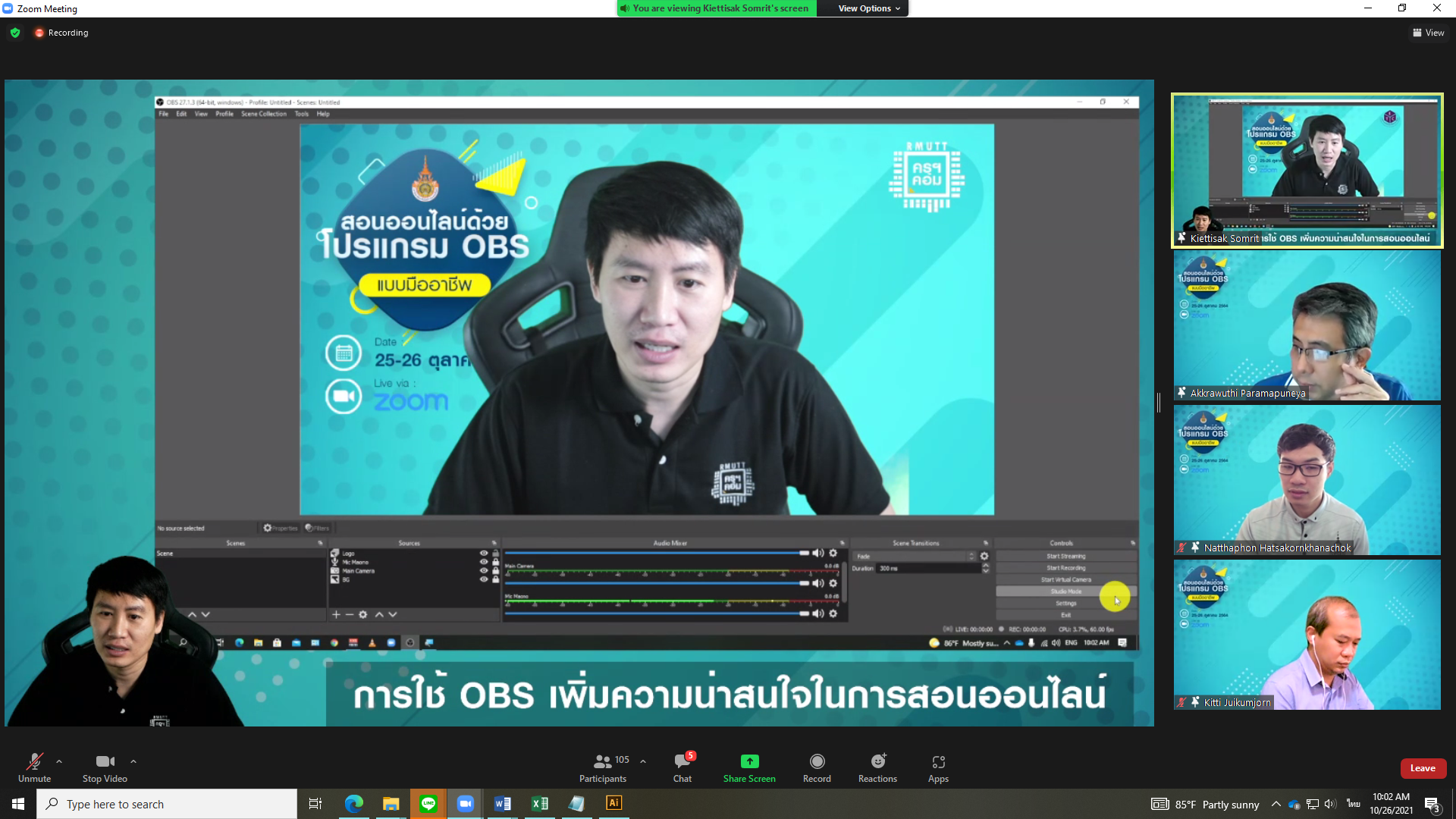
Task: Open Mic Maono audio settings gear in OBS
Action: coord(833,613)
